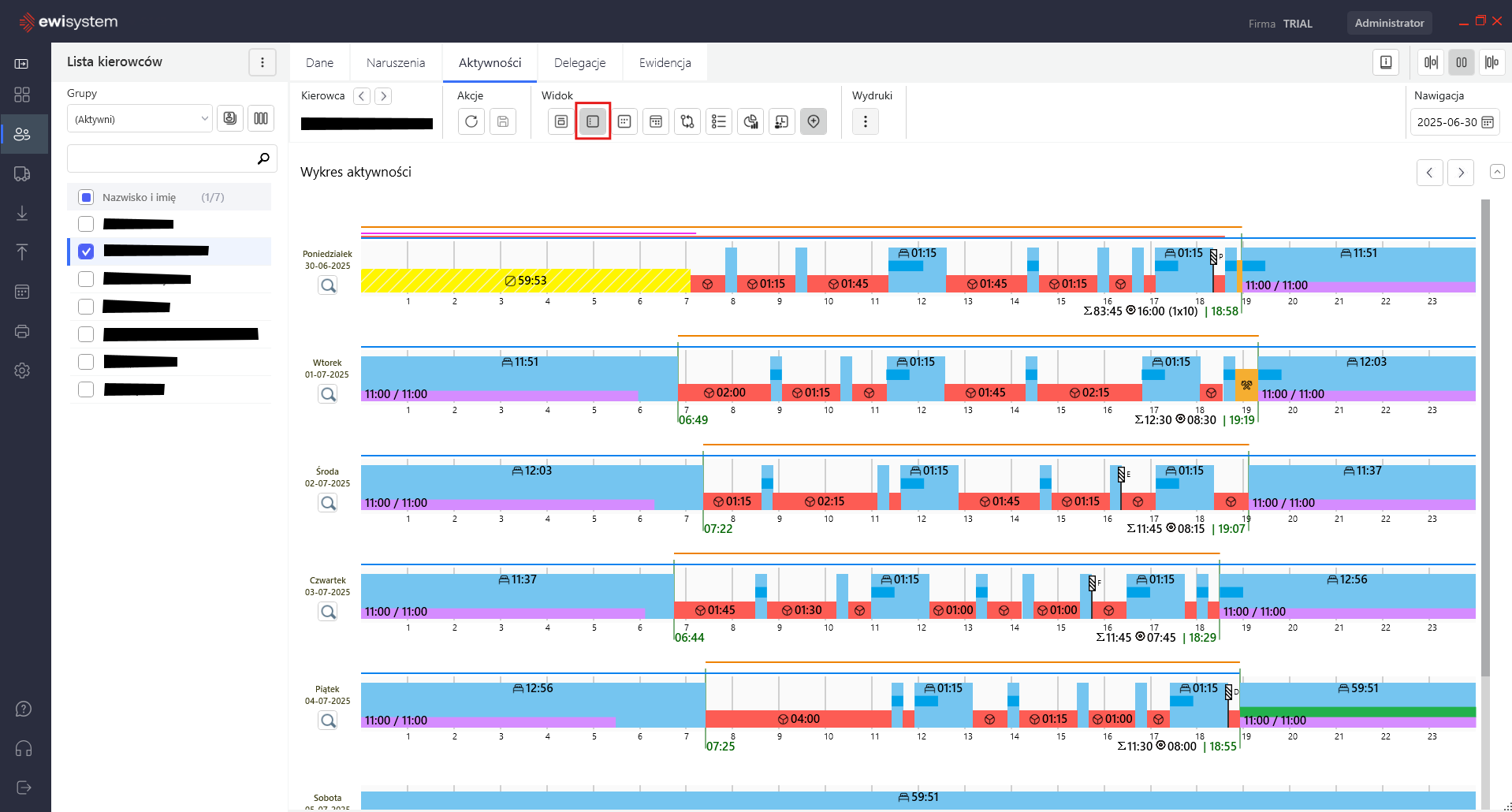1512x812 pixels.
Task: Click the refresh icon under Akcje
Action: tap(471, 121)
